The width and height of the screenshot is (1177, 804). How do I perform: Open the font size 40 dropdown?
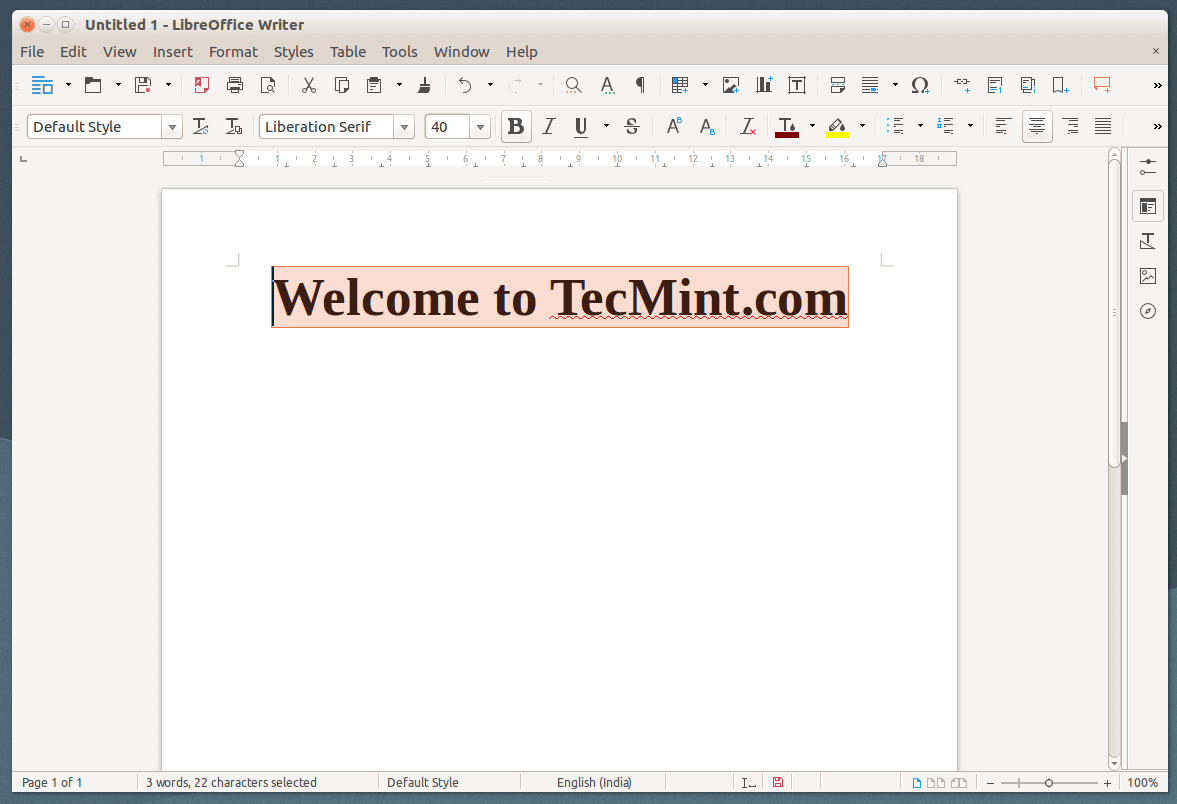[x=480, y=127]
